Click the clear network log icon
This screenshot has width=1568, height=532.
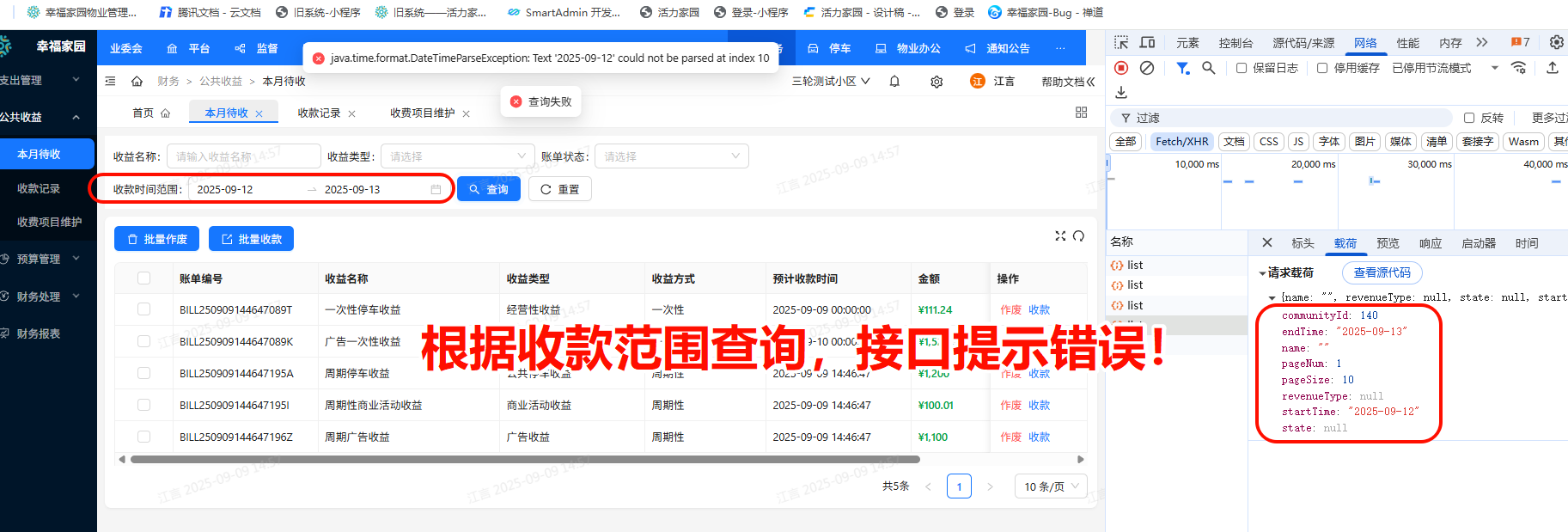pyautogui.click(x=1147, y=68)
